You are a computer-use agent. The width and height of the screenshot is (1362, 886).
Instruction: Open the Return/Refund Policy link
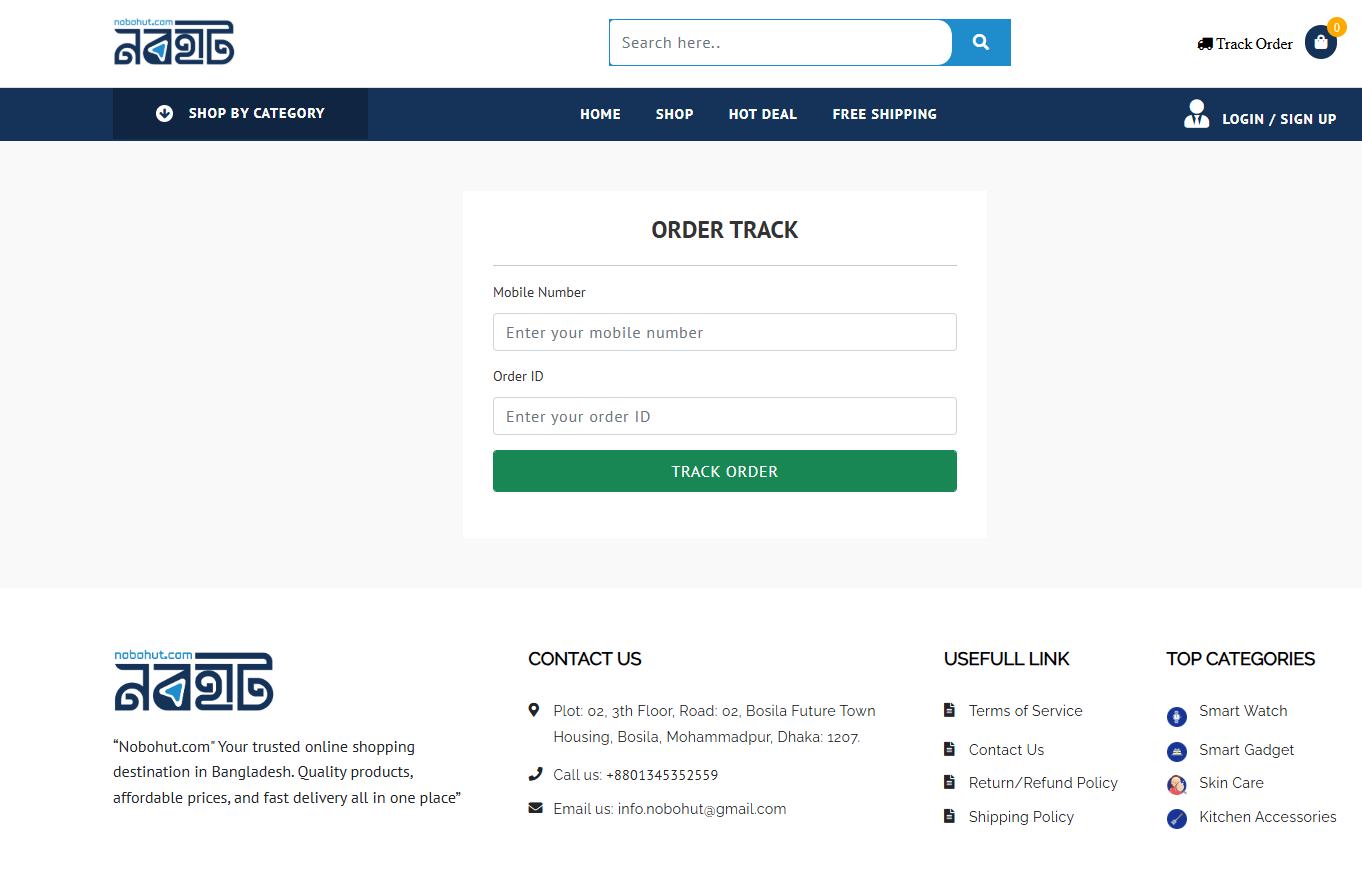click(1042, 783)
